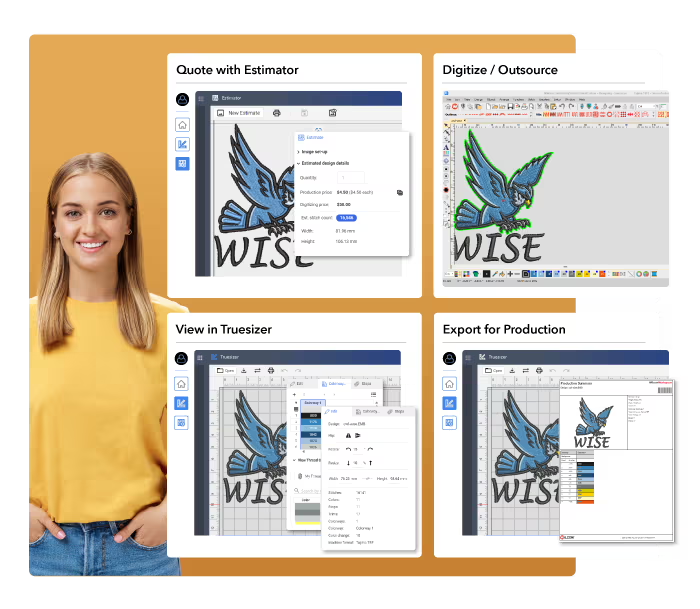Rotate design clockwise
Screen dimensions: 700x609
370,449
